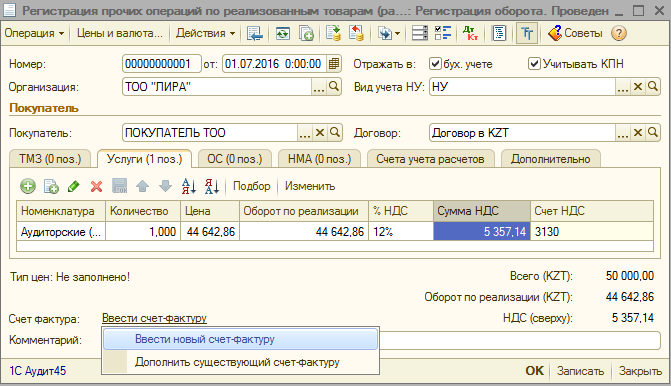This screenshot has width=671, height=386.
Task: Expand the Действия dropdown menu
Action: tap(205, 33)
